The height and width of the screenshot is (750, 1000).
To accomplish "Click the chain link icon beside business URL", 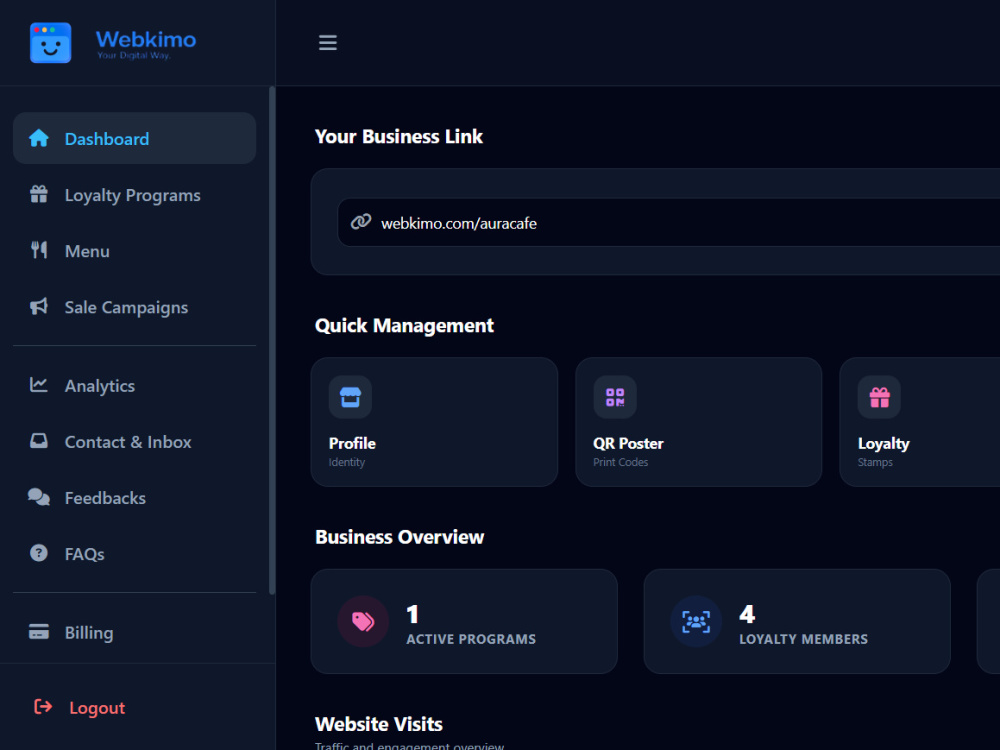I will click(x=361, y=222).
